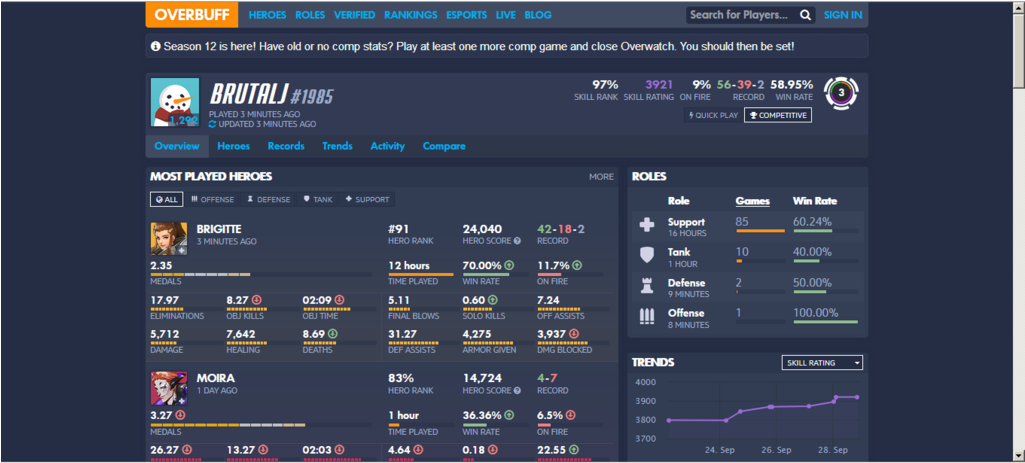The image size is (1025, 463).
Task: Click the Defense role tower icon
Action: (647, 286)
